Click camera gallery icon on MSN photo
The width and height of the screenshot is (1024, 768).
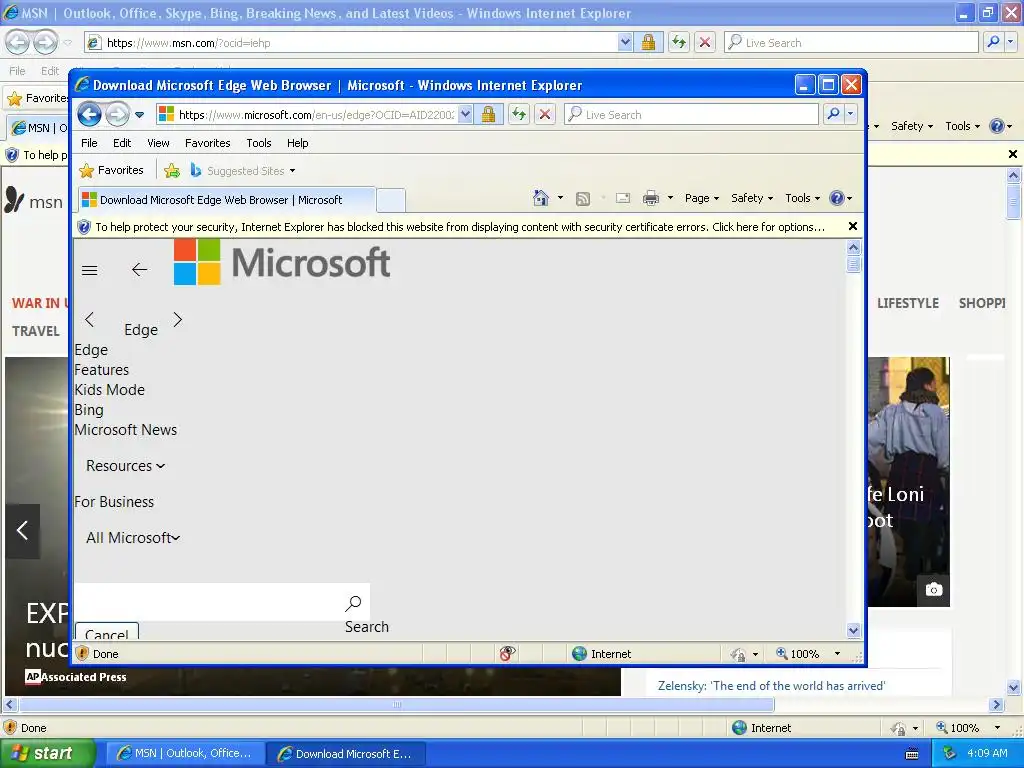(x=934, y=590)
